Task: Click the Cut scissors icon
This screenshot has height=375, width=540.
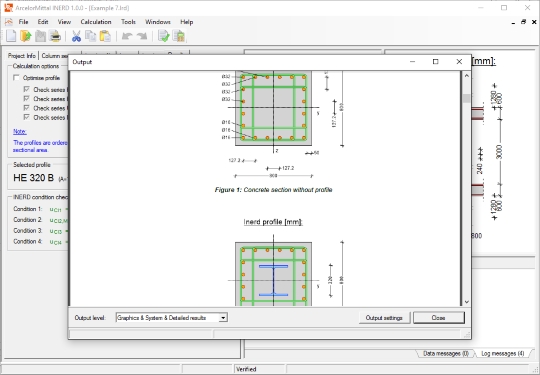Action: (76, 36)
